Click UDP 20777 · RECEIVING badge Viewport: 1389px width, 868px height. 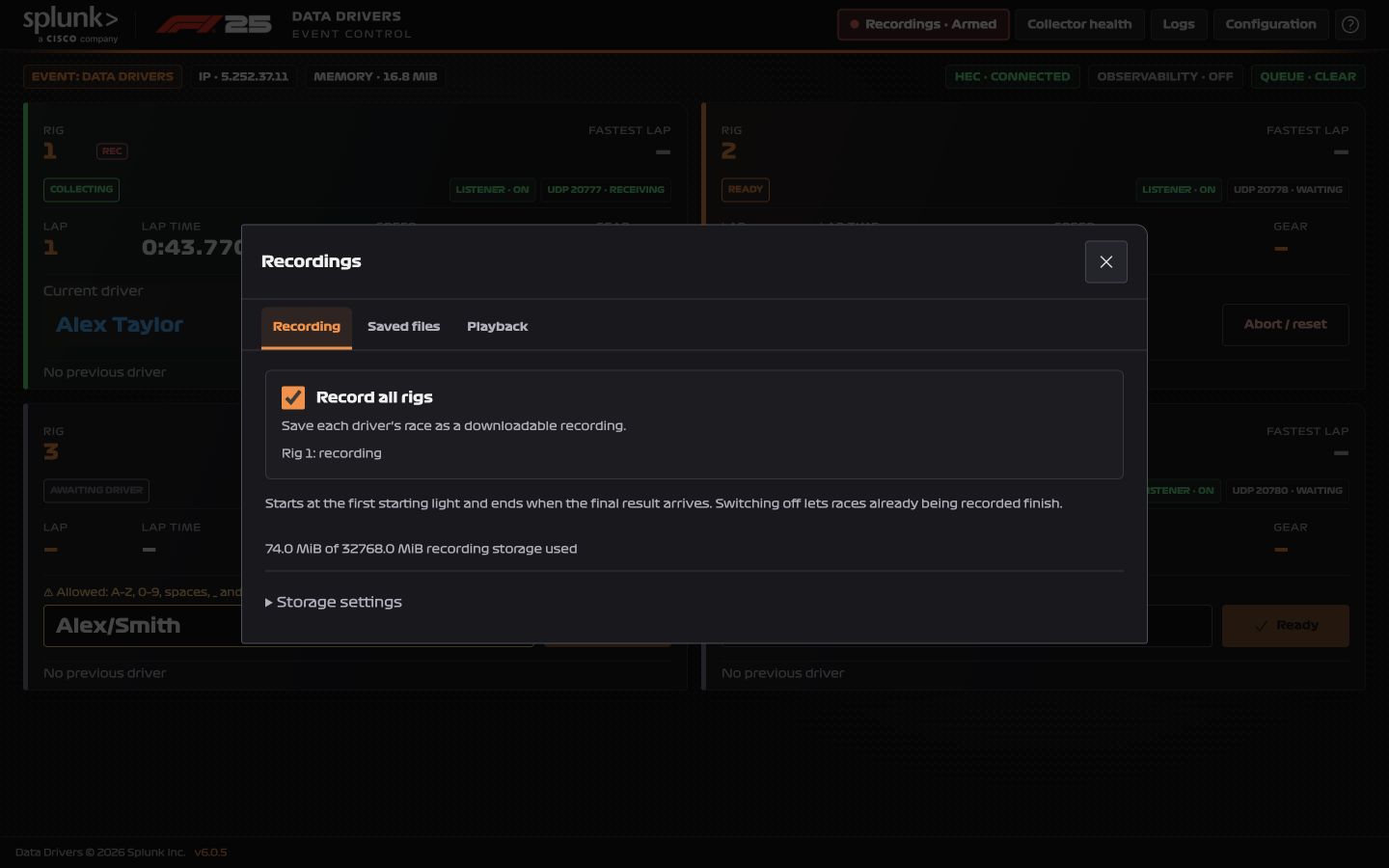[x=606, y=190]
